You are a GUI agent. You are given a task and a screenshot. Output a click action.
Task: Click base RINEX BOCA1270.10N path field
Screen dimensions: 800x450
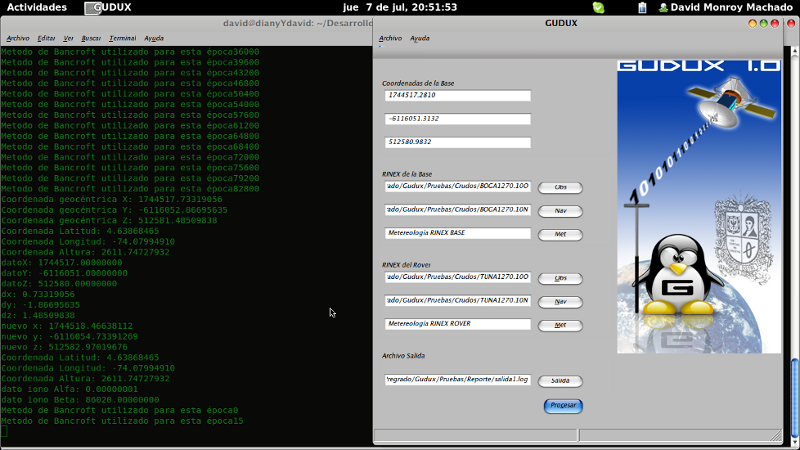[458, 210]
